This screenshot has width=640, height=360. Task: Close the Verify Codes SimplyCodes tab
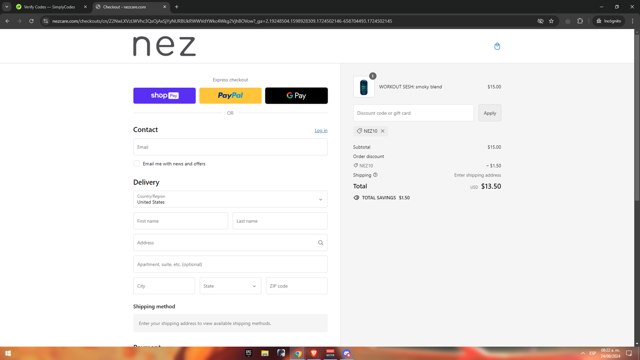[85, 7]
